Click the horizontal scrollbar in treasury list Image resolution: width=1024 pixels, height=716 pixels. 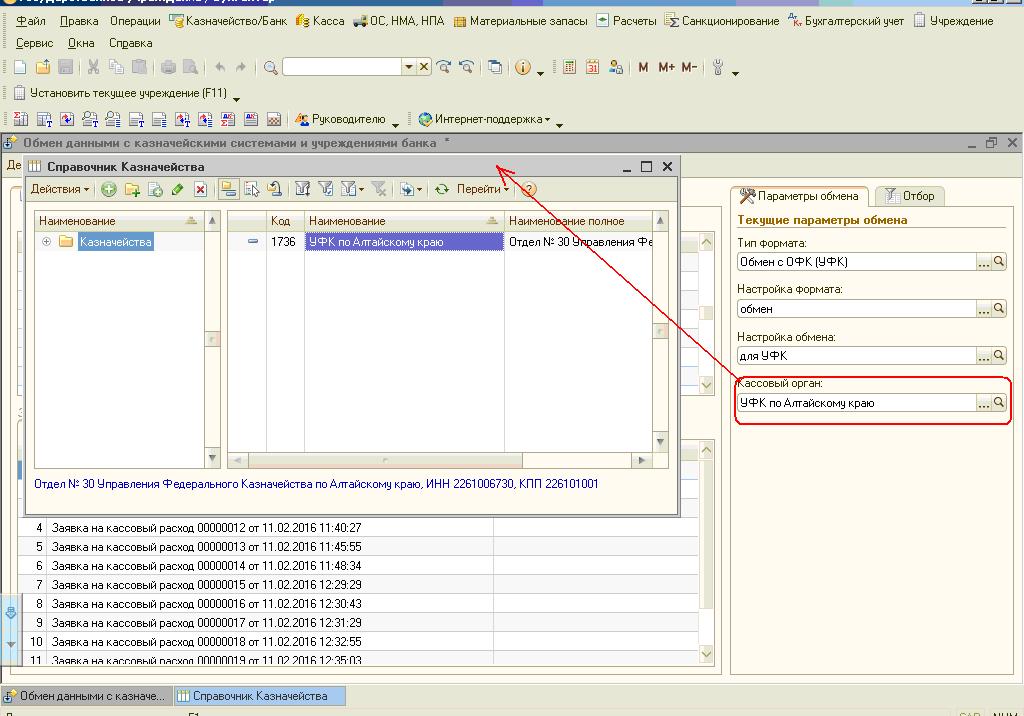385,461
